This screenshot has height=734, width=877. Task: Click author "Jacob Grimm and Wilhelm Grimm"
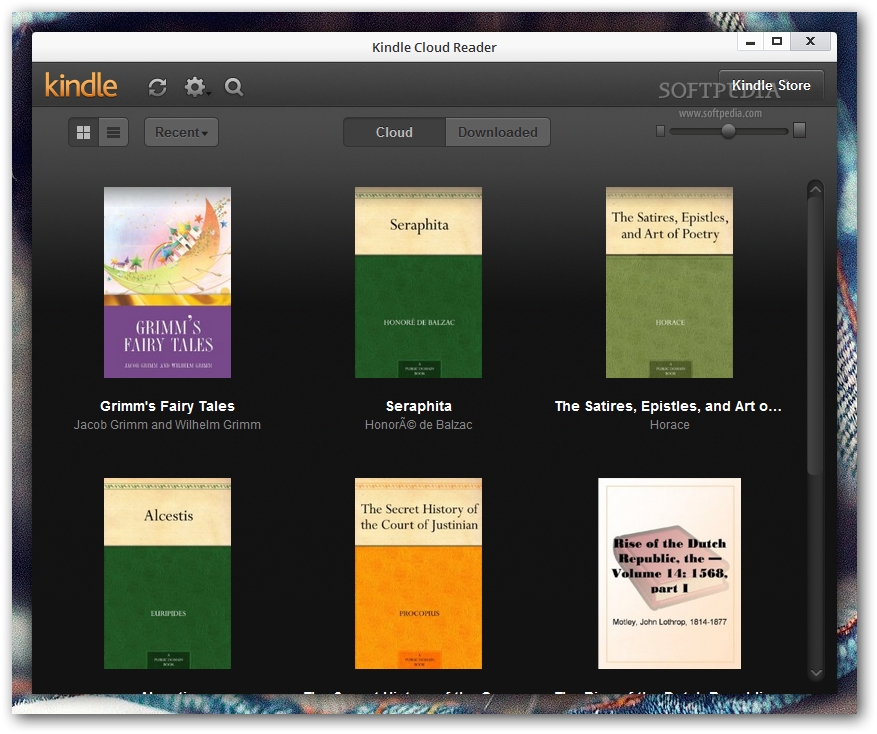point(167,425)
